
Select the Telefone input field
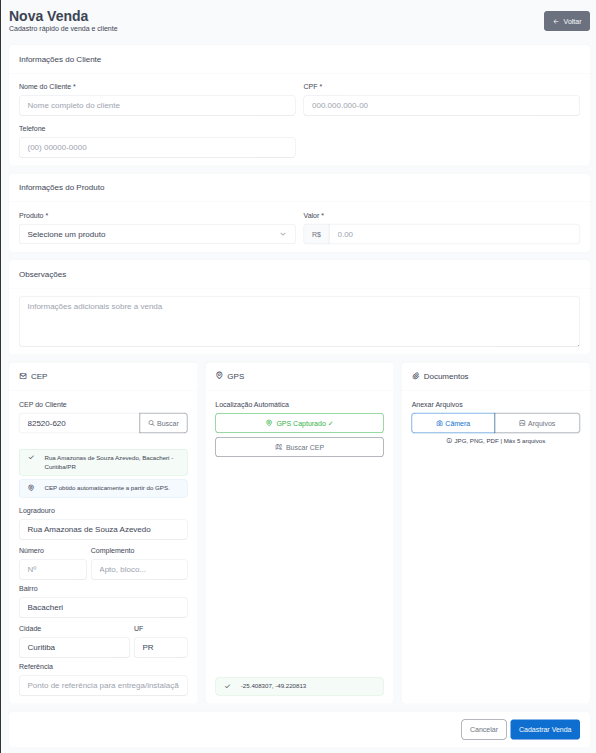tap(157, 147)
